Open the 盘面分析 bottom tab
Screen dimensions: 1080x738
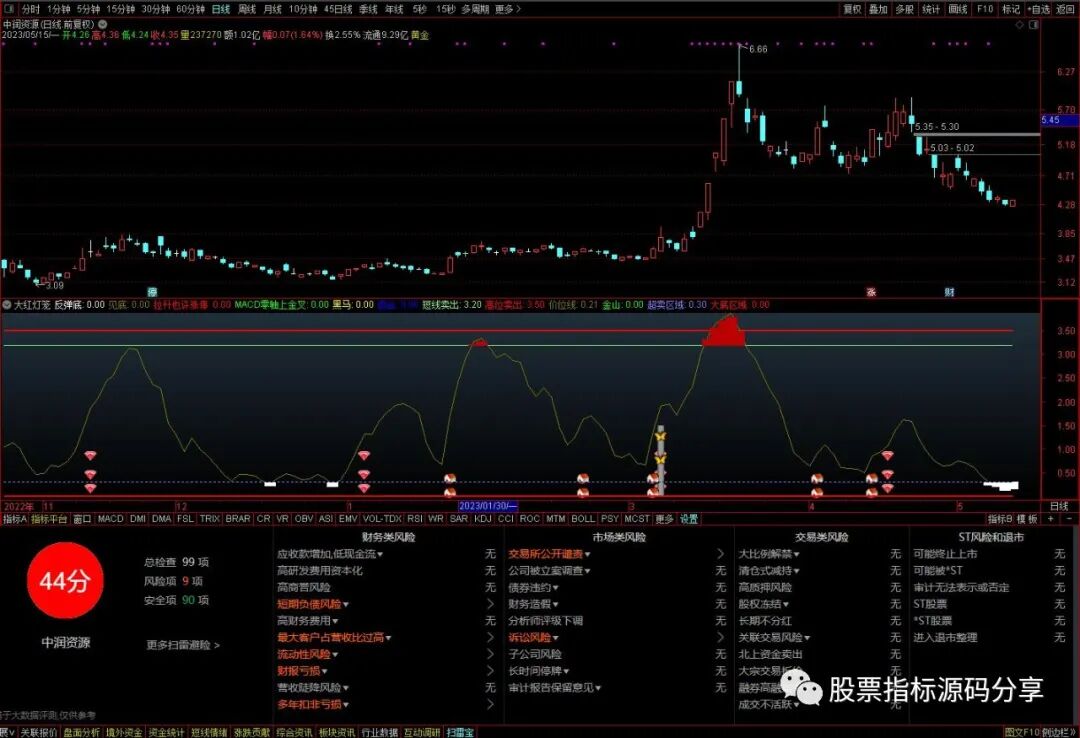tap(81, 732)
